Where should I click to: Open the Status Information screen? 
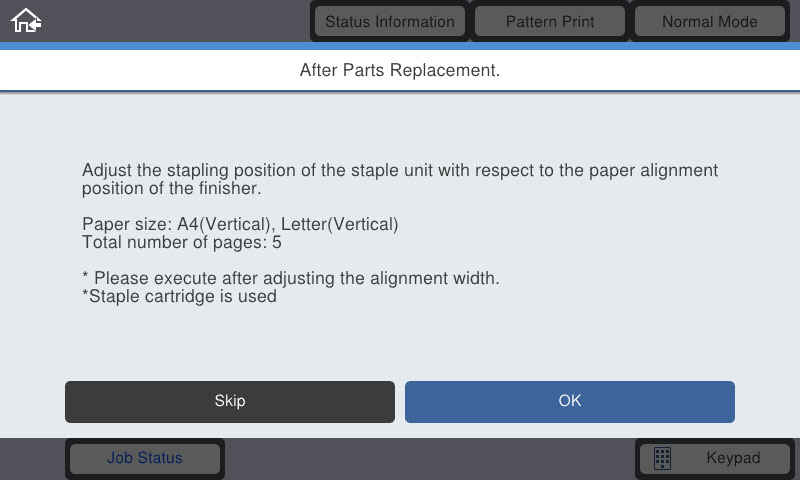(390, 21)
